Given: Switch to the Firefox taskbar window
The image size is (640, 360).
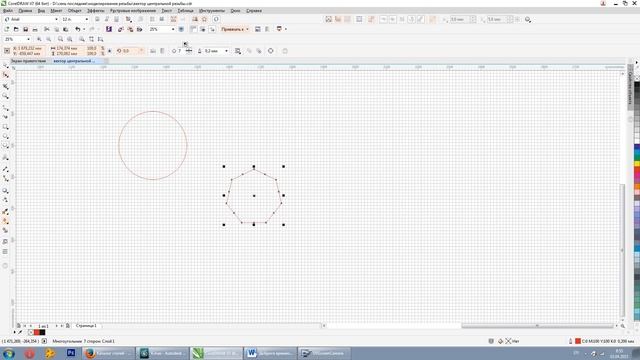Looking at the screenshot, I should coord(109,353).
